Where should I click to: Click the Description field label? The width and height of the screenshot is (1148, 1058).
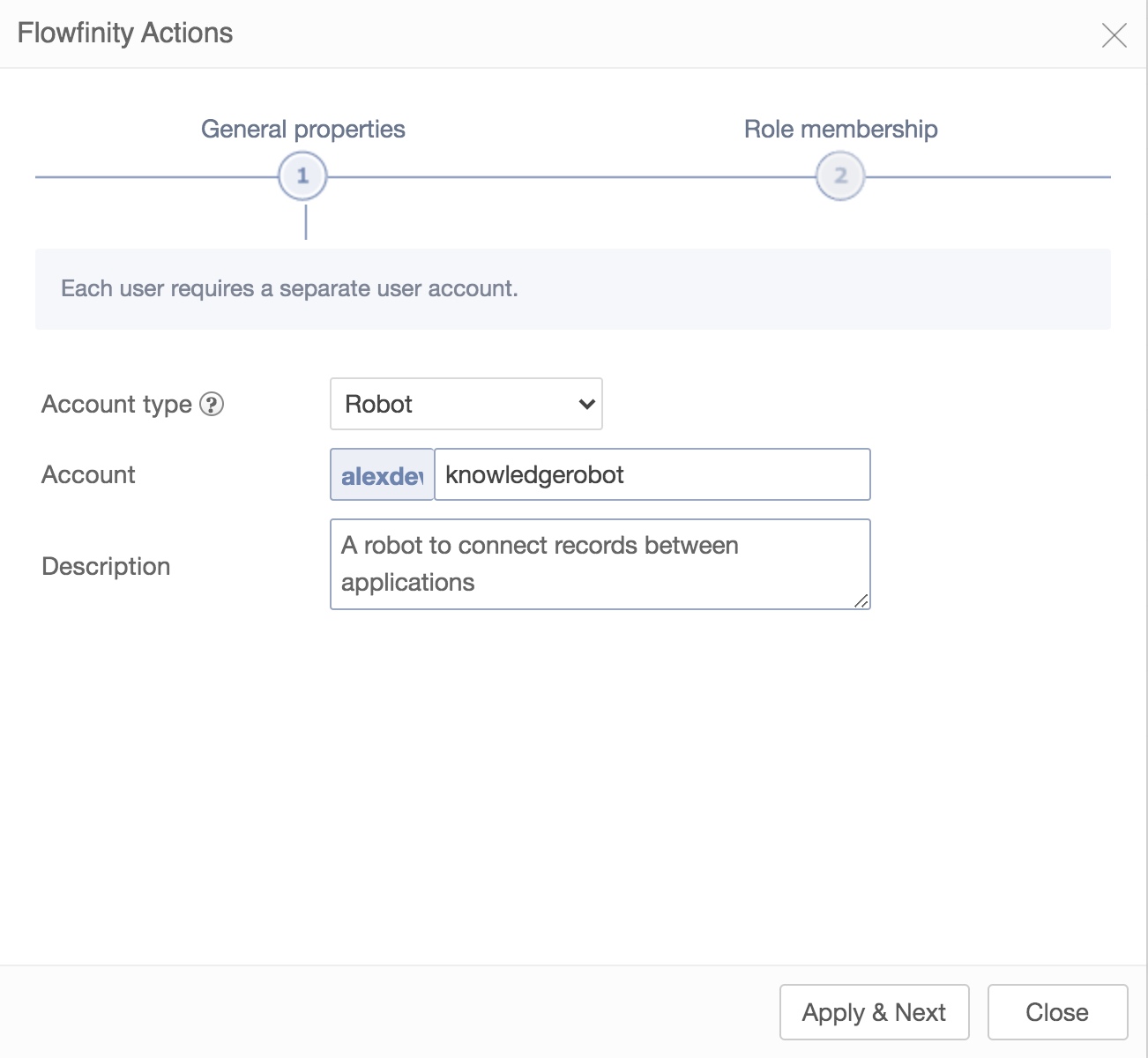[106, 566]
